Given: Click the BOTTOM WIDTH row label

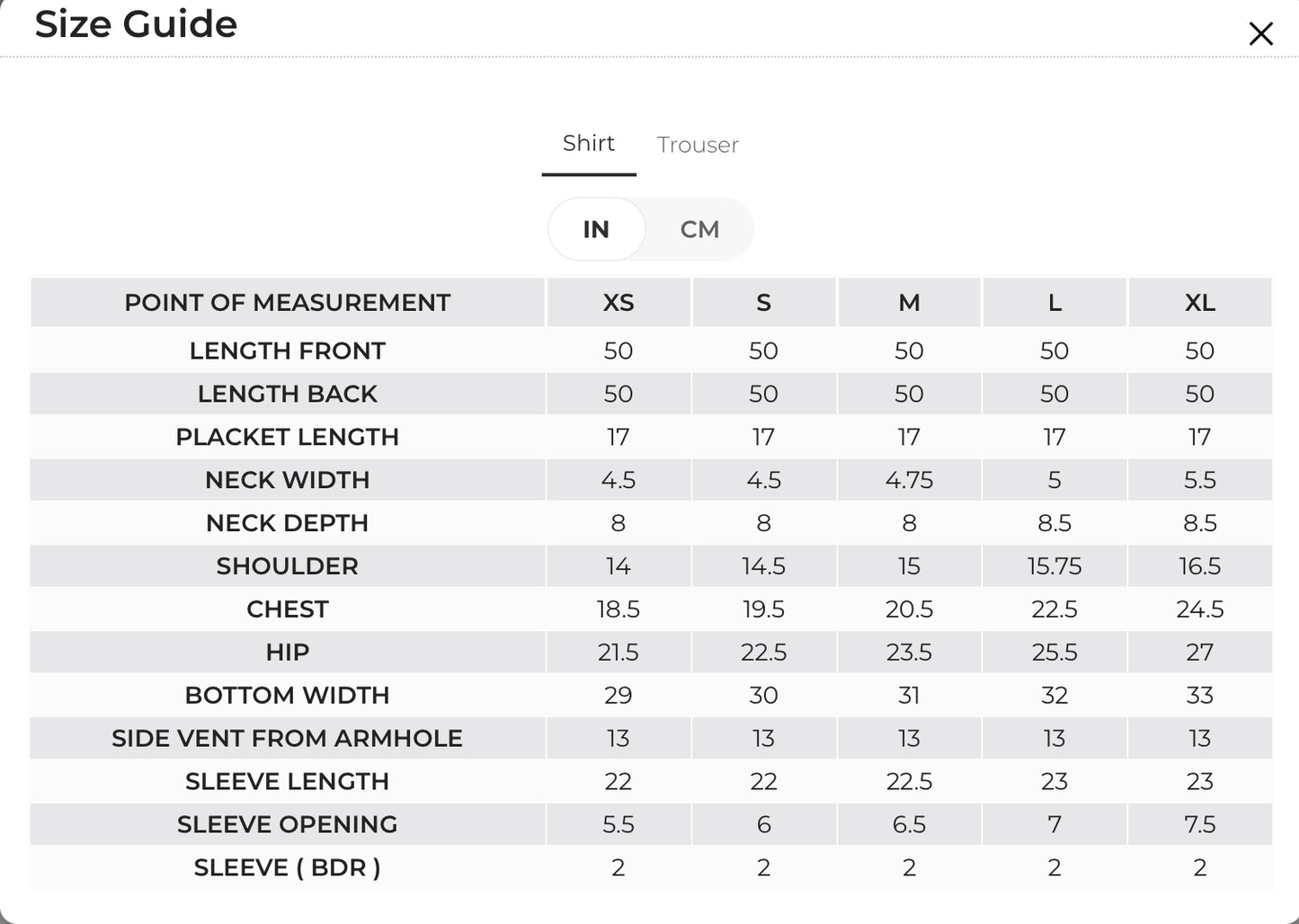Looking at the screenshot, I should (288, 696).
